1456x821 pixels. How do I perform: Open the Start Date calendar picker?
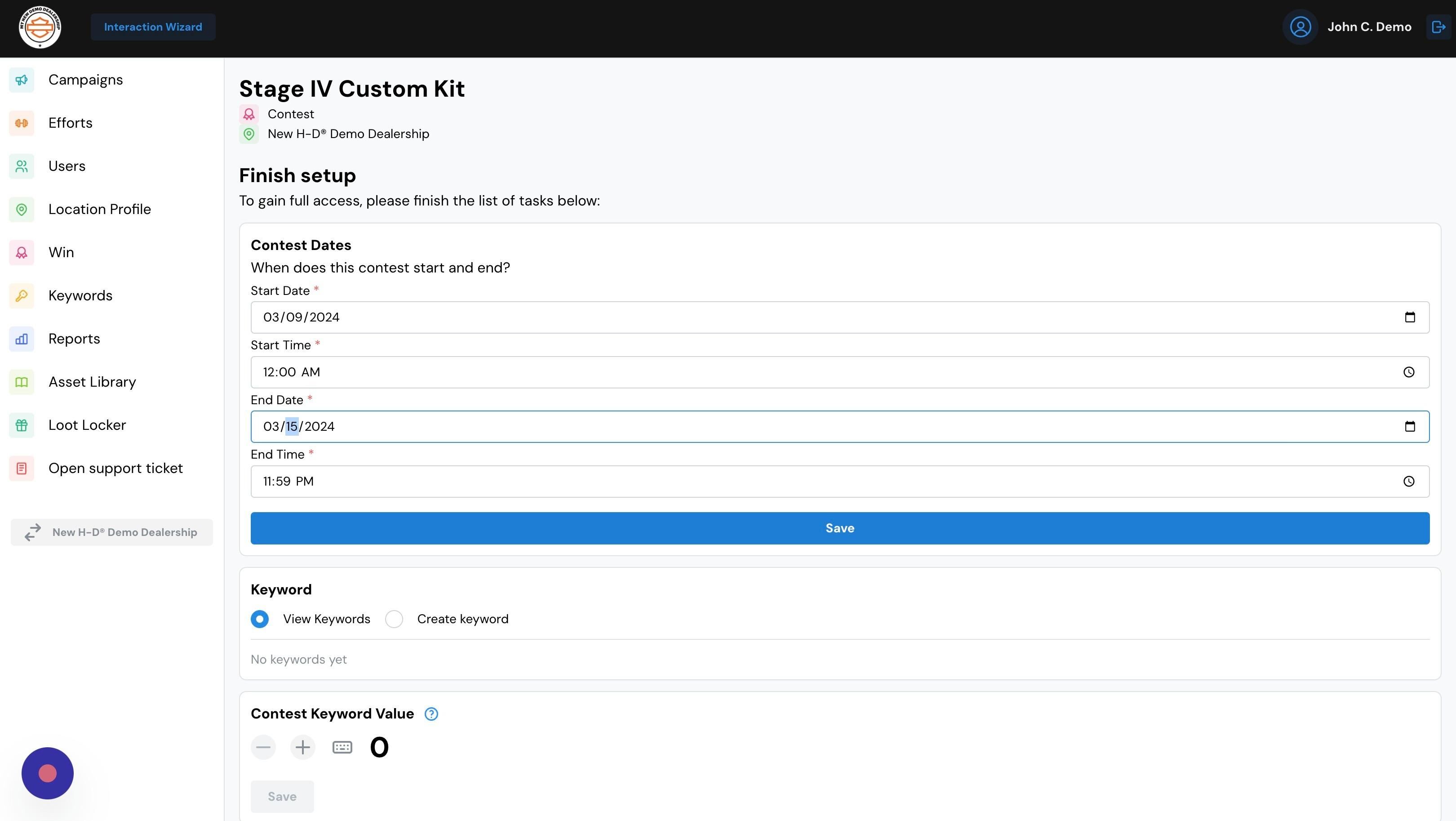point(1410,317)
